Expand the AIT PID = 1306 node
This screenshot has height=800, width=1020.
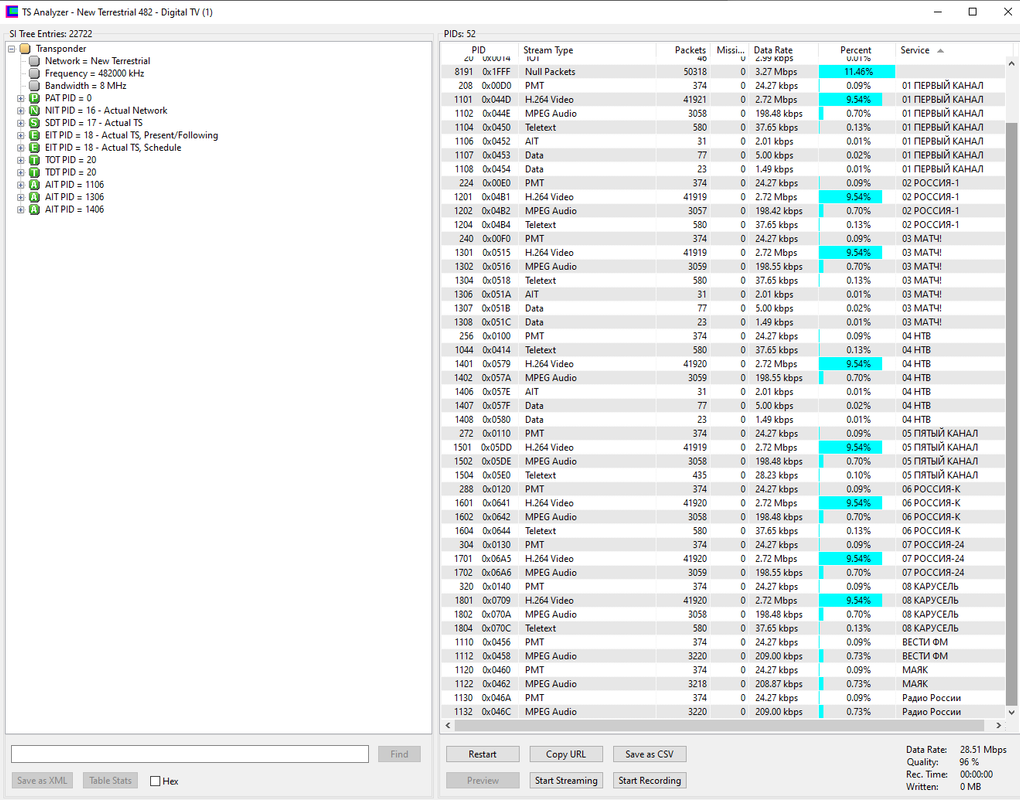click(20, 197)
